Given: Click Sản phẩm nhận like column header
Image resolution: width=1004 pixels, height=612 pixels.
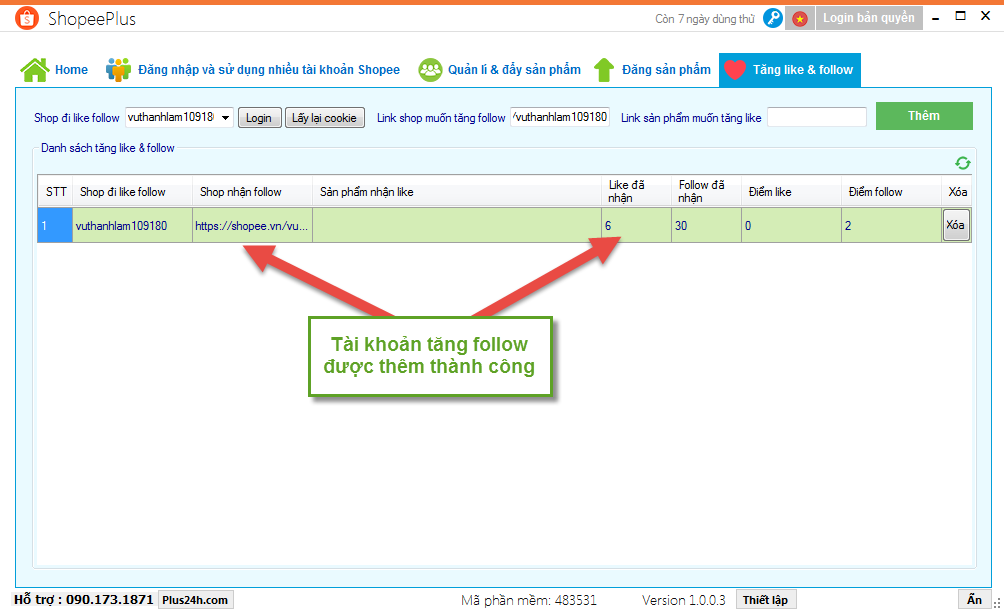Looking at the screenshot, I should [x=457, y=191].
